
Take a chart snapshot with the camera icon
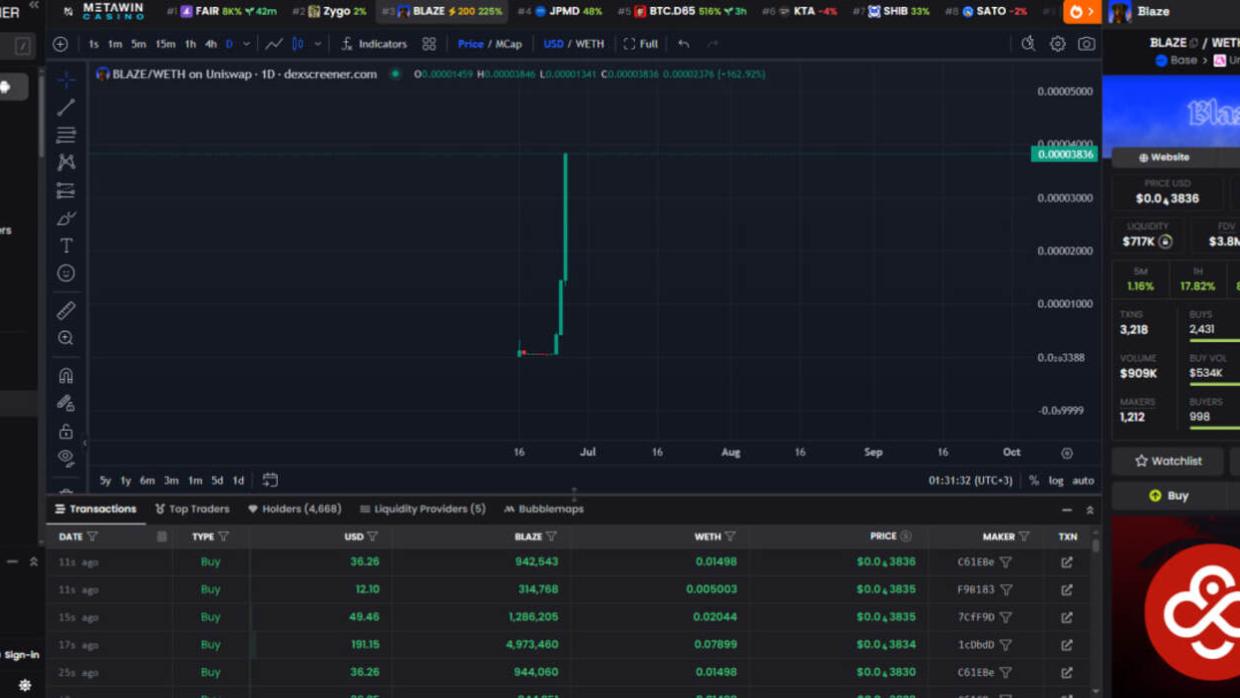point(1086,44)
